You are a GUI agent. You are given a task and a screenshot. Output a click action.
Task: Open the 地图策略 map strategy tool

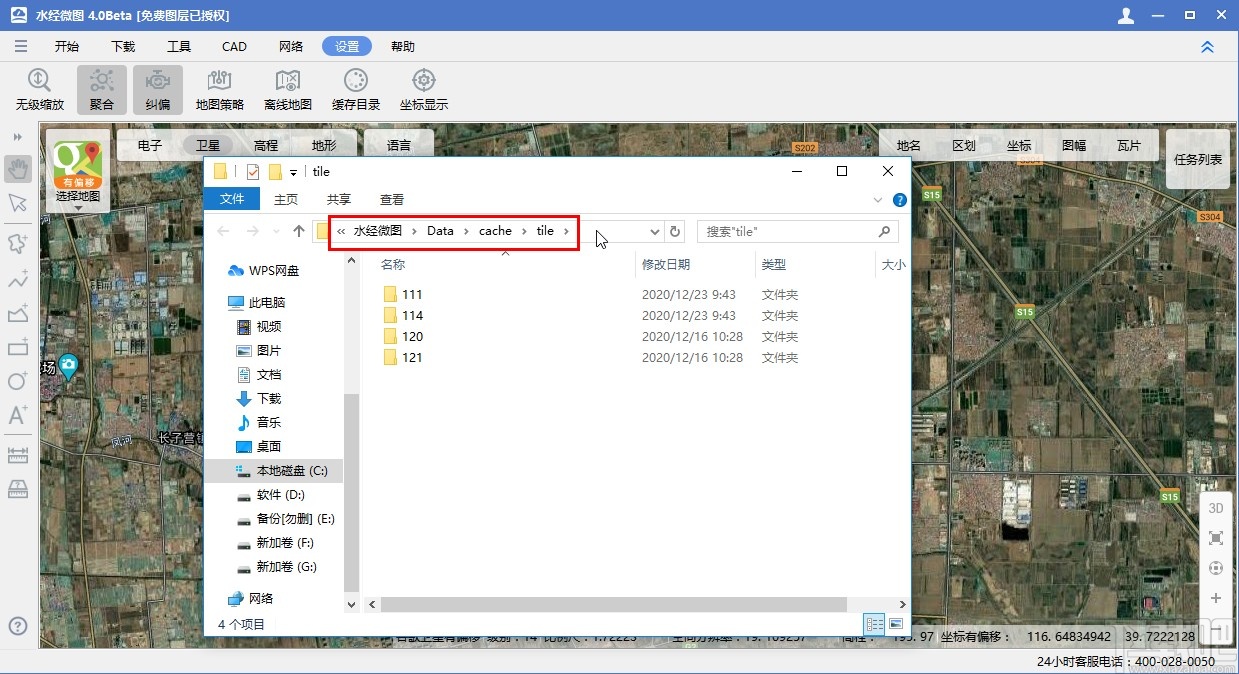(219, 89)
